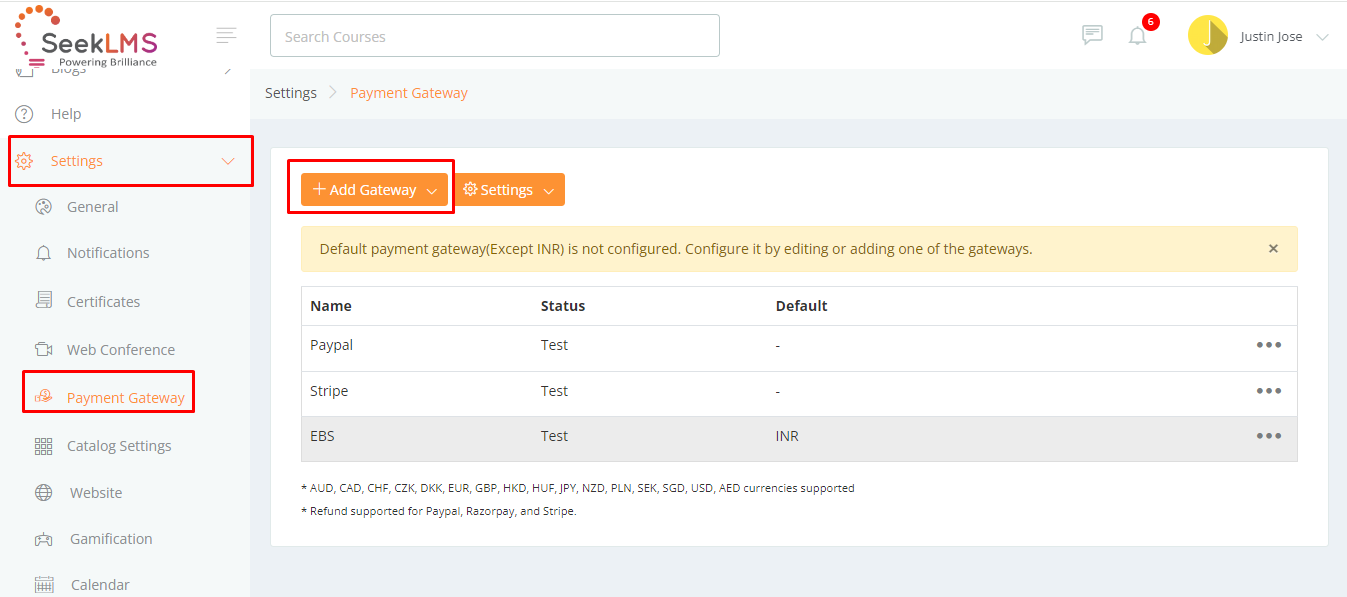
Task: Click the Test status for Stripe
Action: tap(554, 391)
